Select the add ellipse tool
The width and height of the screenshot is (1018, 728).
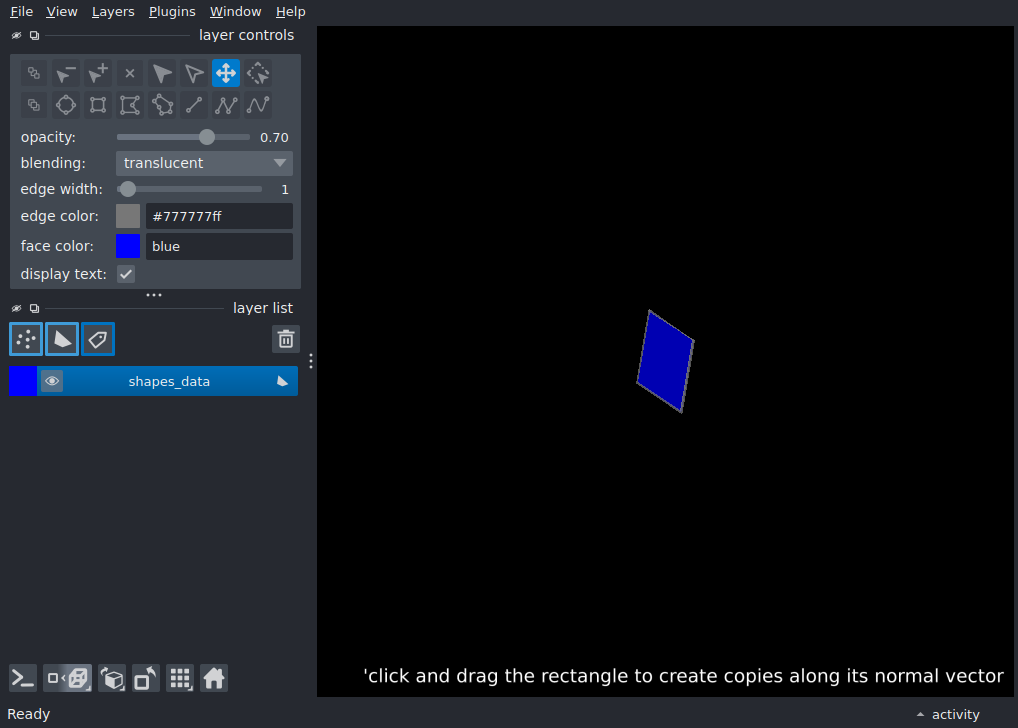coord(66,105)
